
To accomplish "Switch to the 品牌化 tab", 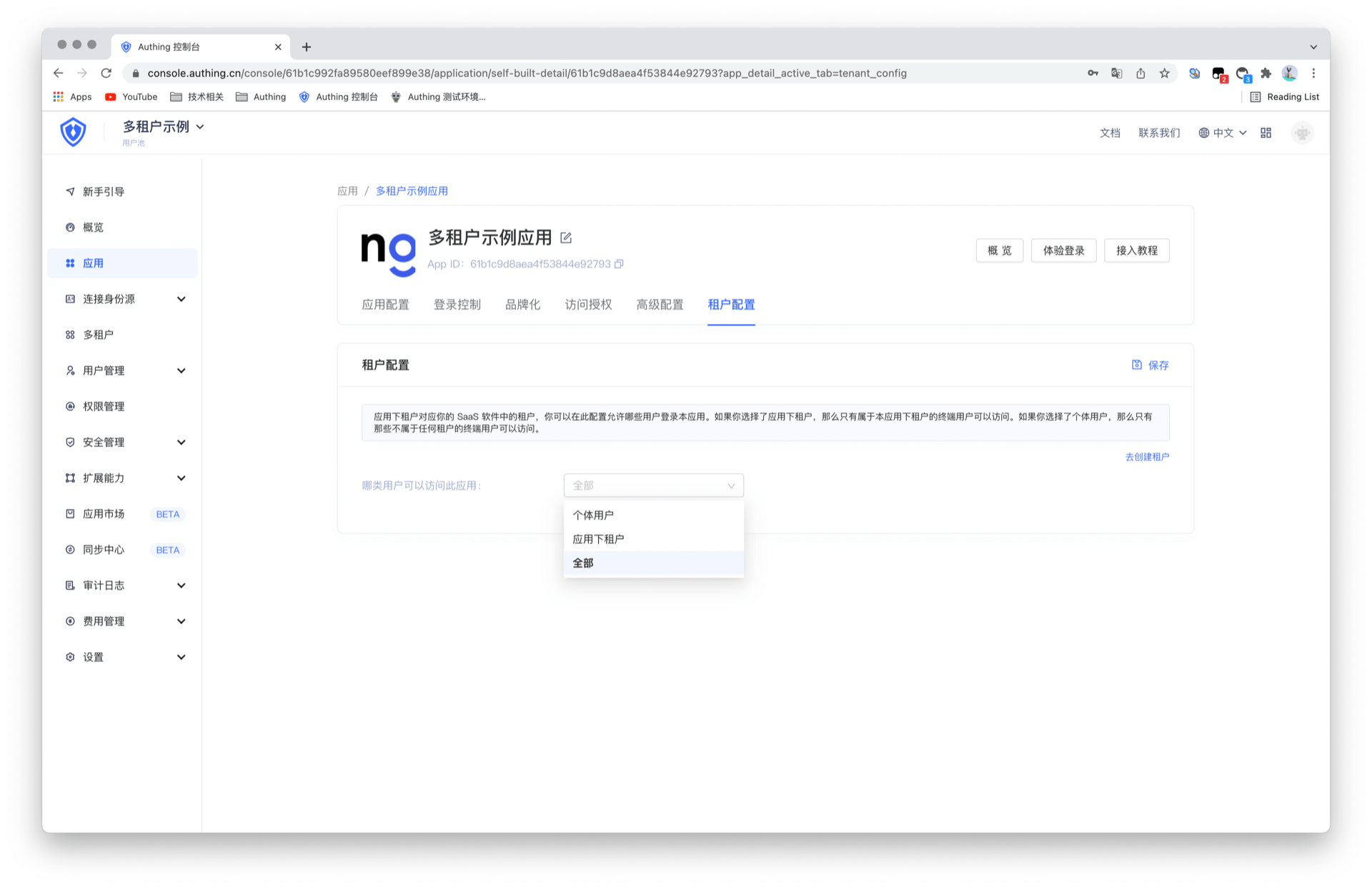I will [522, 305].
